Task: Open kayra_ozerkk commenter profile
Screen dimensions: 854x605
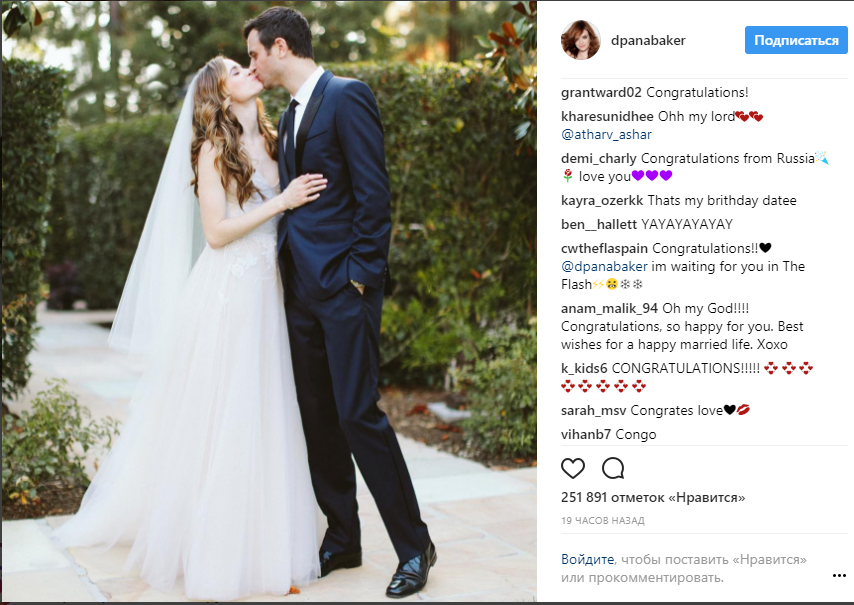Action: pos(602,200)
